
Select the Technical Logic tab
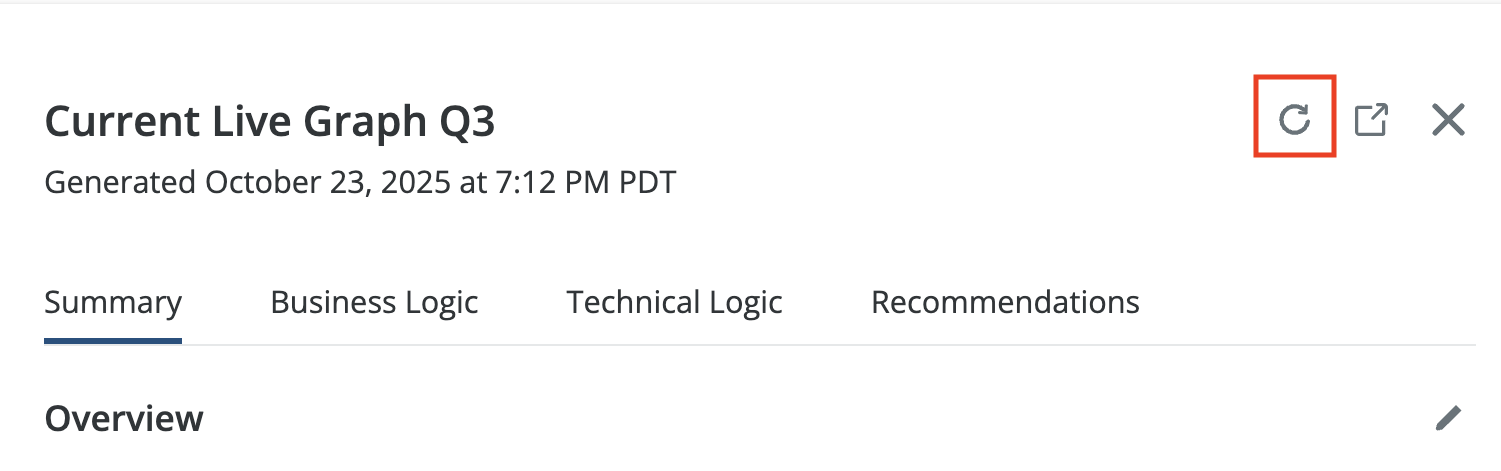(x=674, y=302)
